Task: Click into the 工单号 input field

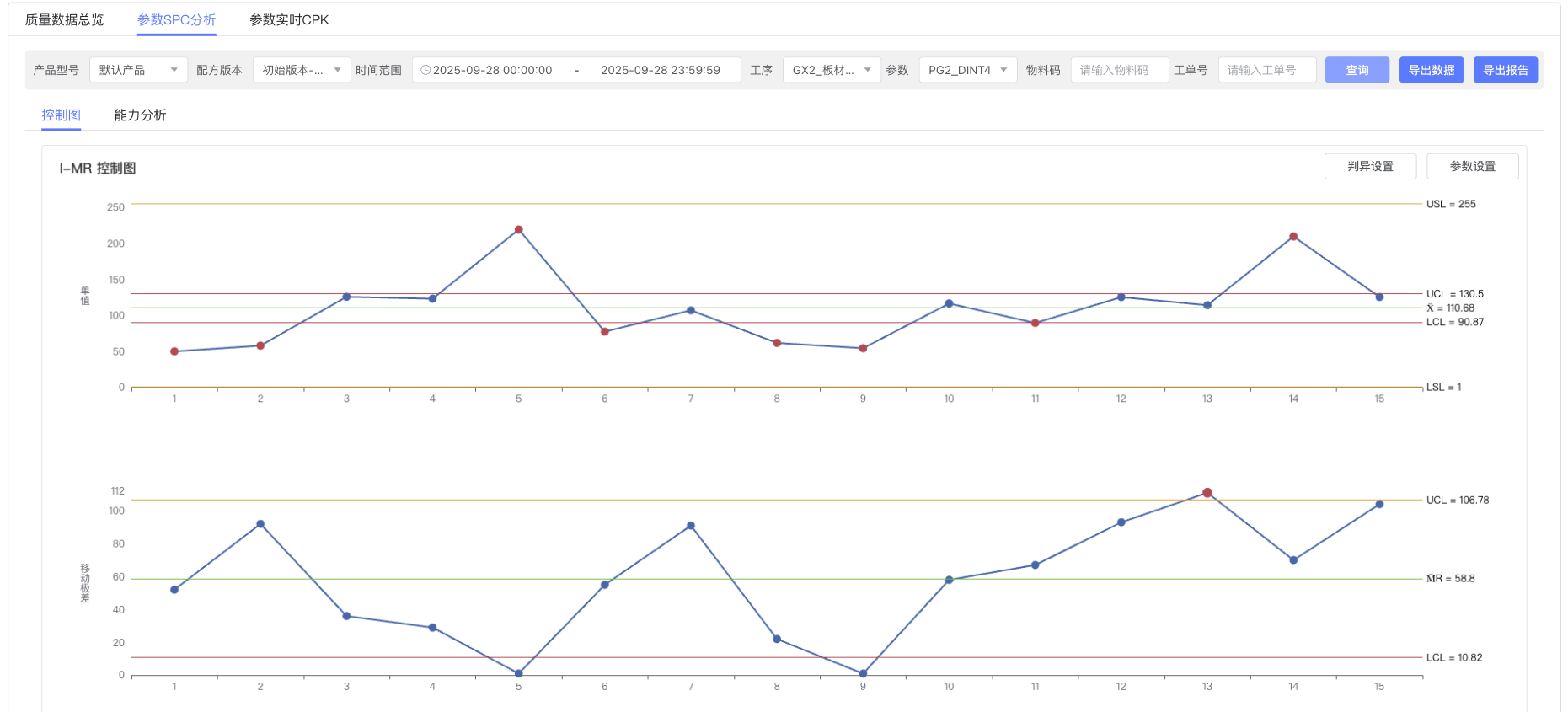Action: 1266,71
